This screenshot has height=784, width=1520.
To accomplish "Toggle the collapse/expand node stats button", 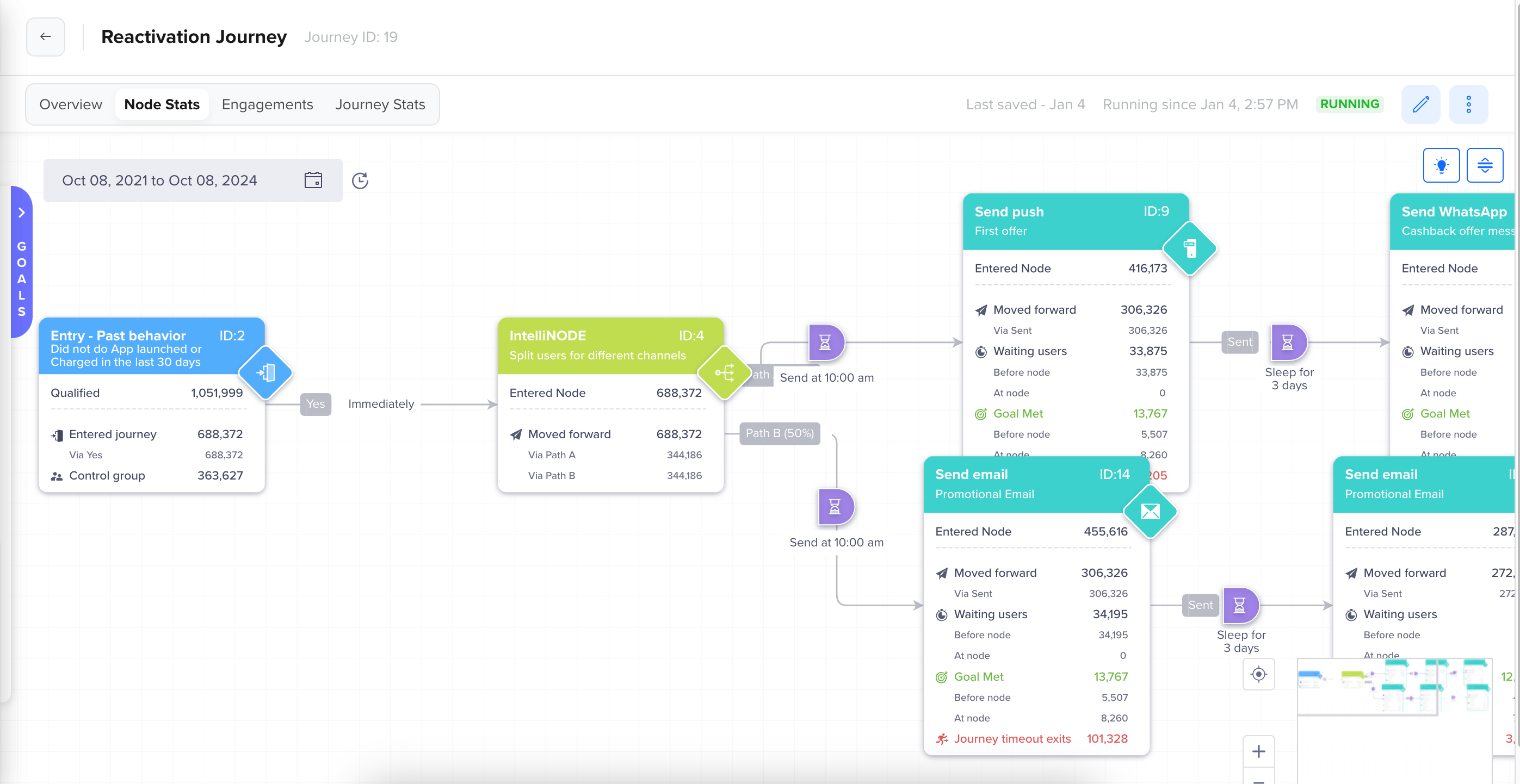I will click(x=1485, y=165).
